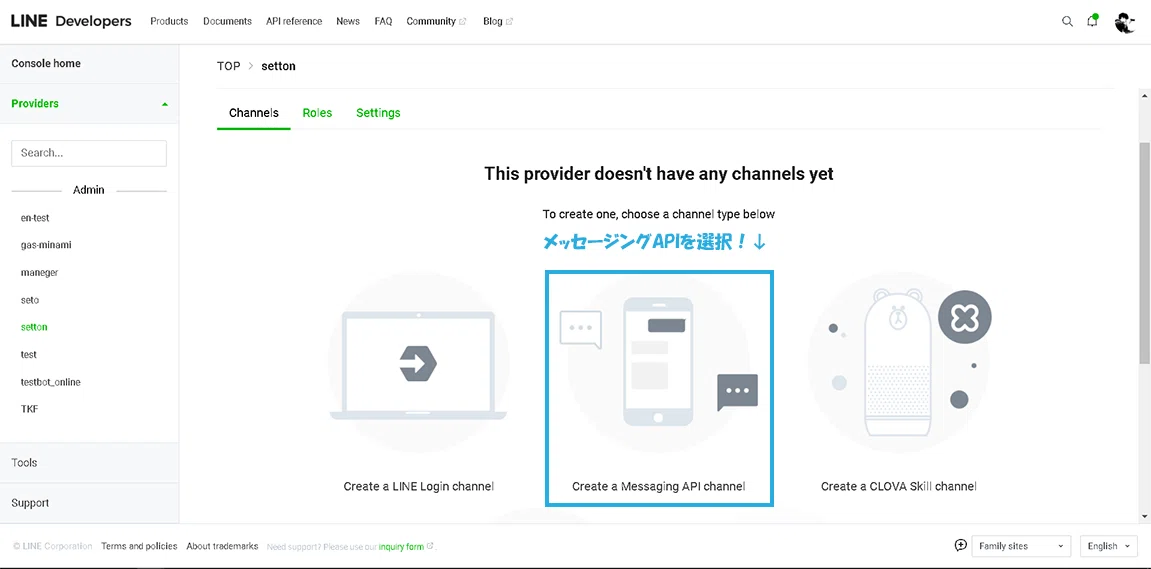The width and height of the screenshot is (1151, 569).
Task: Open the Documents menu
Action: [228, 21]
